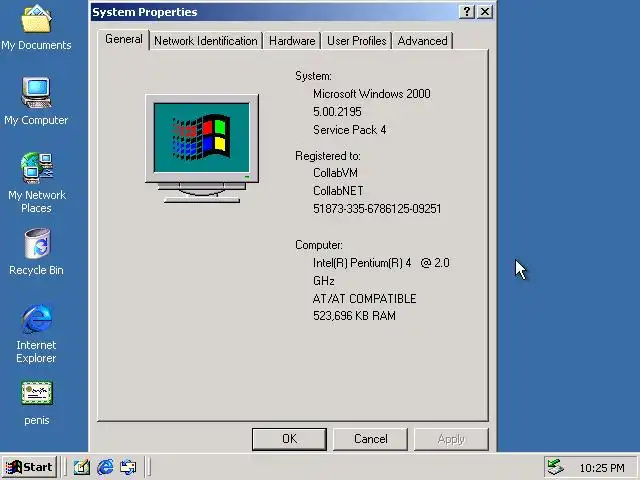Go to the Advanced tab
Viewport: 640px width, 480px height.
422,41
